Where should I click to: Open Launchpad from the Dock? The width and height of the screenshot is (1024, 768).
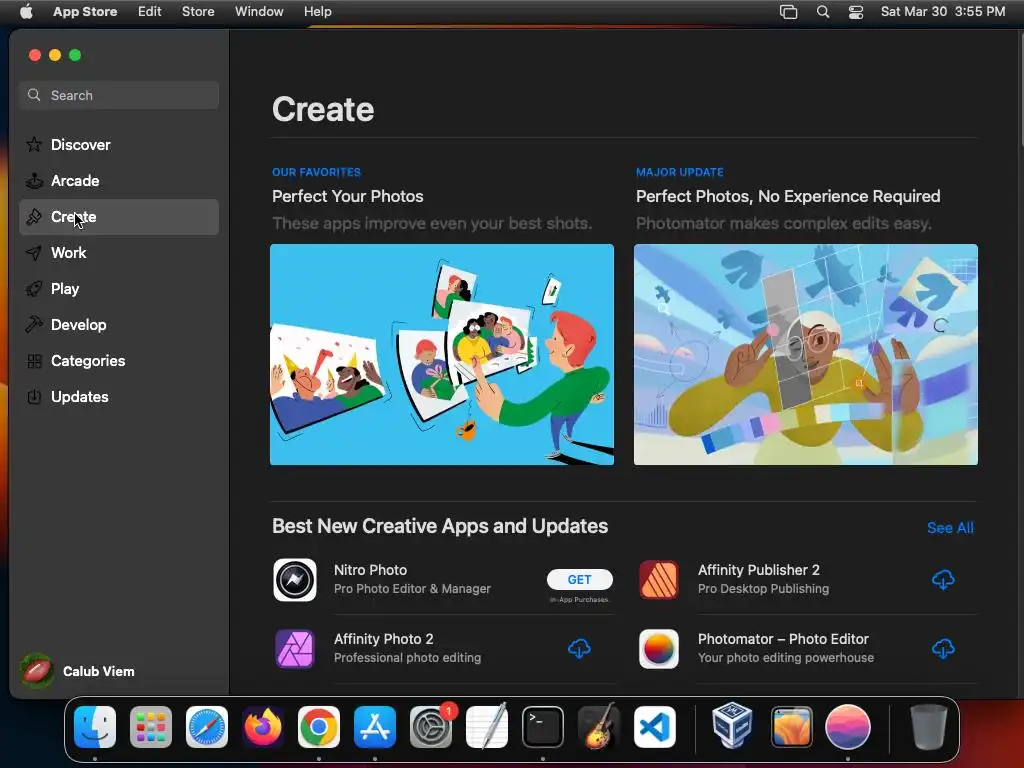[151, 727]
